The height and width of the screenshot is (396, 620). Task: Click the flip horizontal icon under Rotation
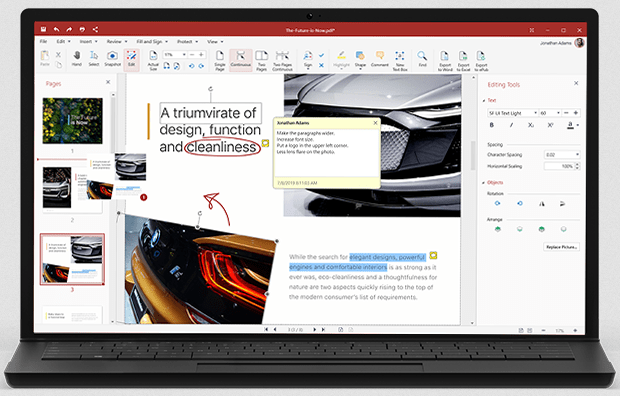[x=542, y=204]
